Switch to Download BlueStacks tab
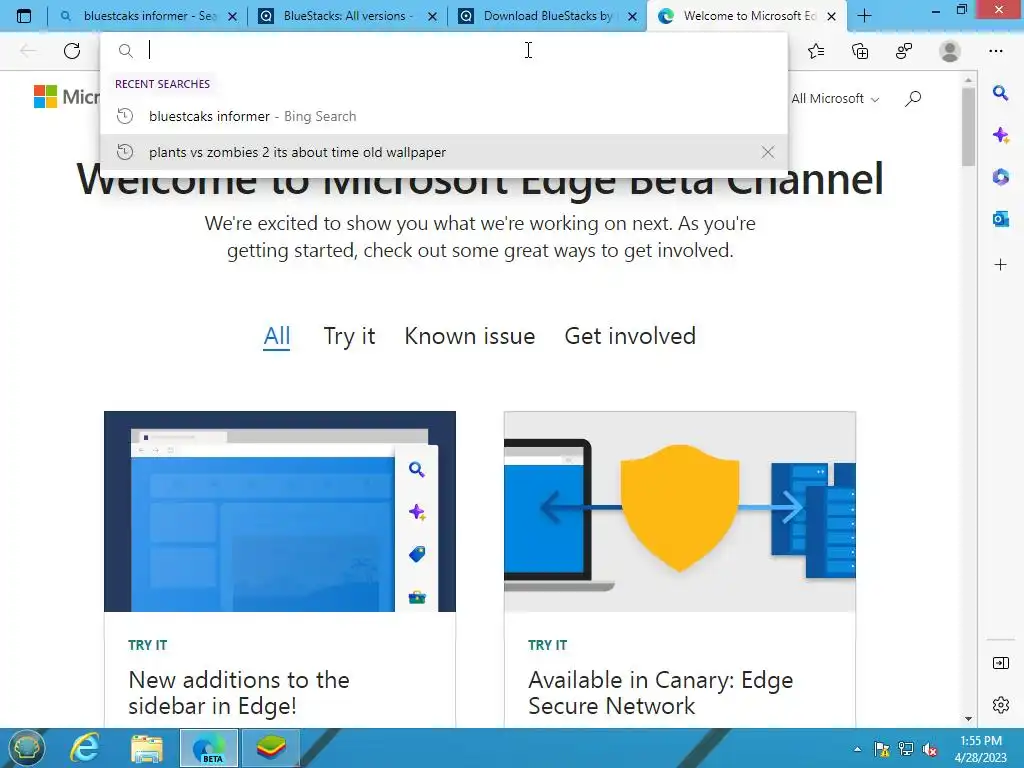Screen dimensions: 1024x768 pos(547,16)
